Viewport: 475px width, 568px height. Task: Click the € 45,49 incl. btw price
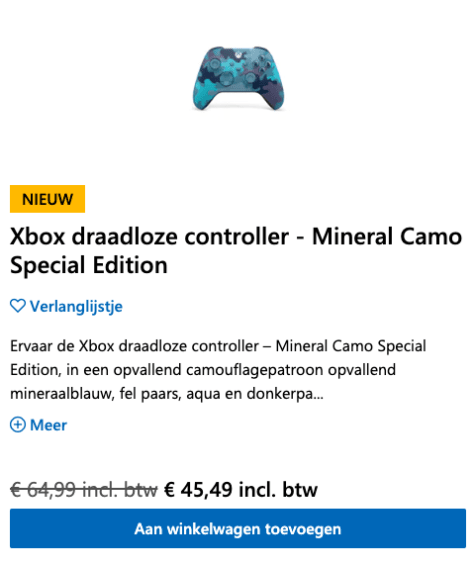coord(241,489)
